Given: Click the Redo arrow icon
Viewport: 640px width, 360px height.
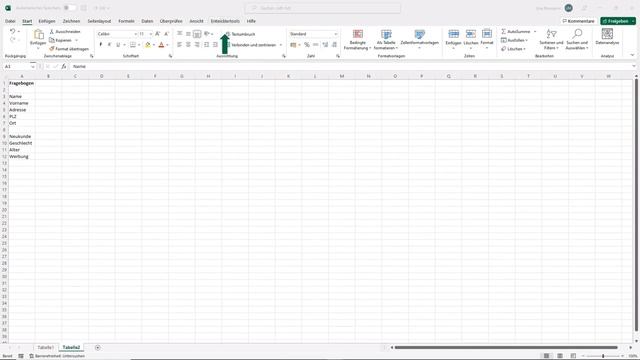Looking at the screenshot, I should [x=12, y=40].
